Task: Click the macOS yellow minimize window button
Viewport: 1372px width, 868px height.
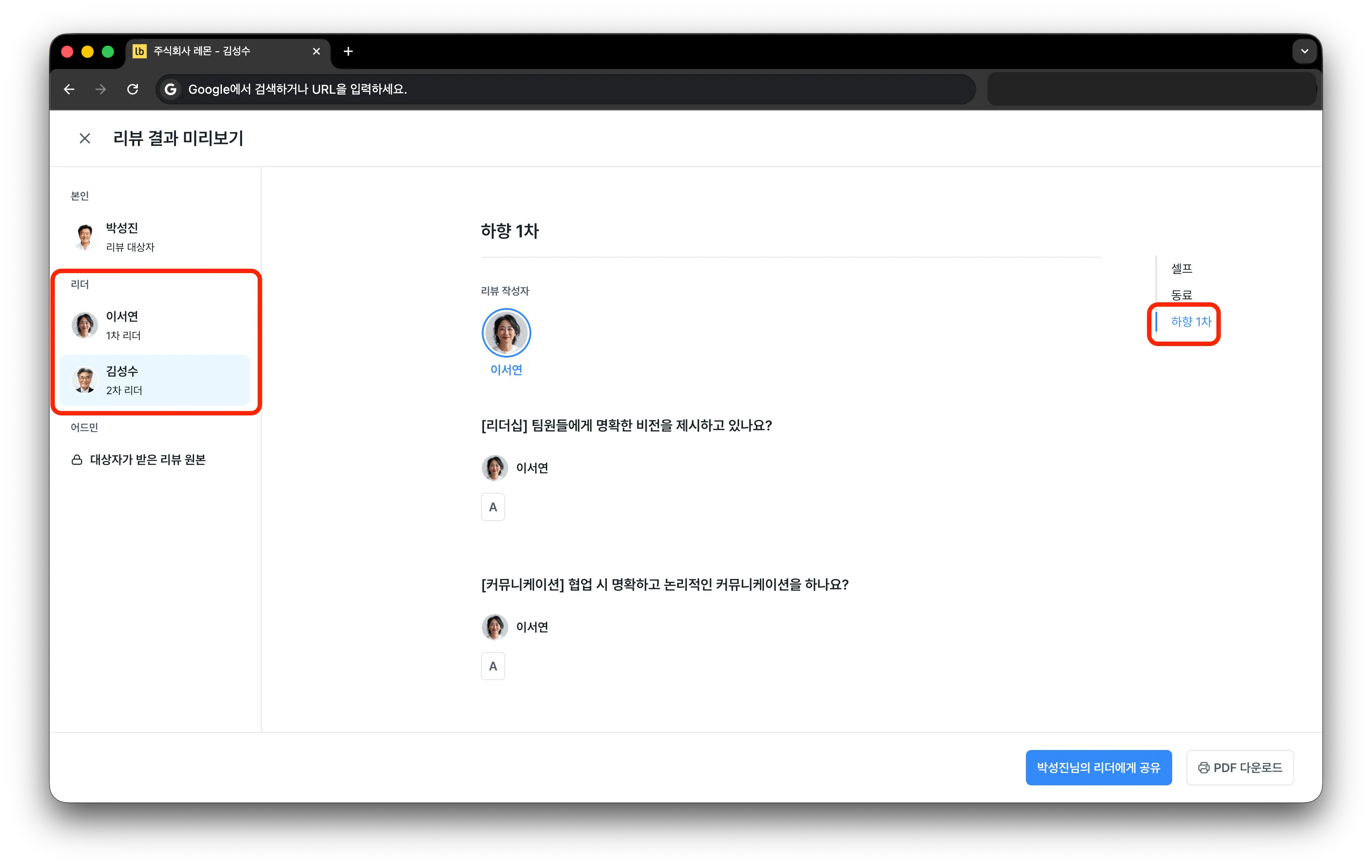Action: click(x=87, y=51)
